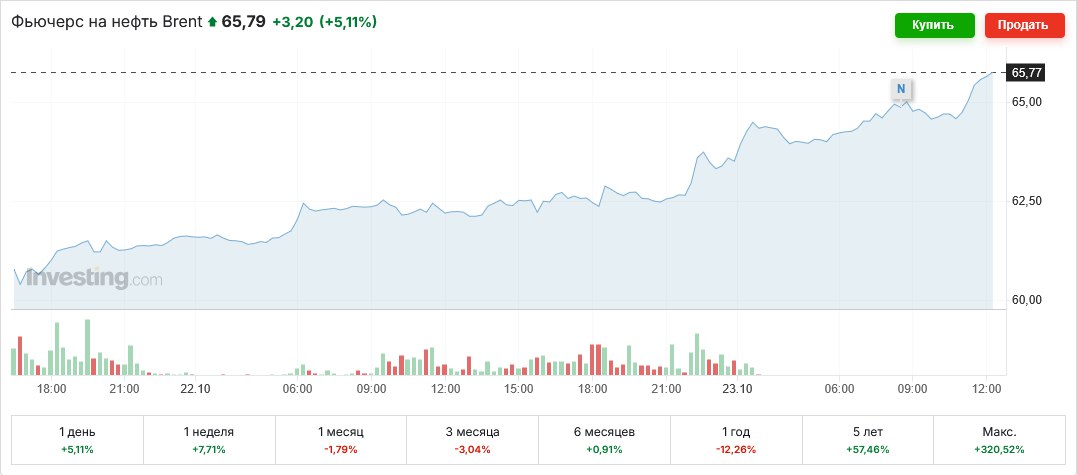Open the N news marker on chart
The width and height of the screenshot is (1077, 475).
click(901, 89)
